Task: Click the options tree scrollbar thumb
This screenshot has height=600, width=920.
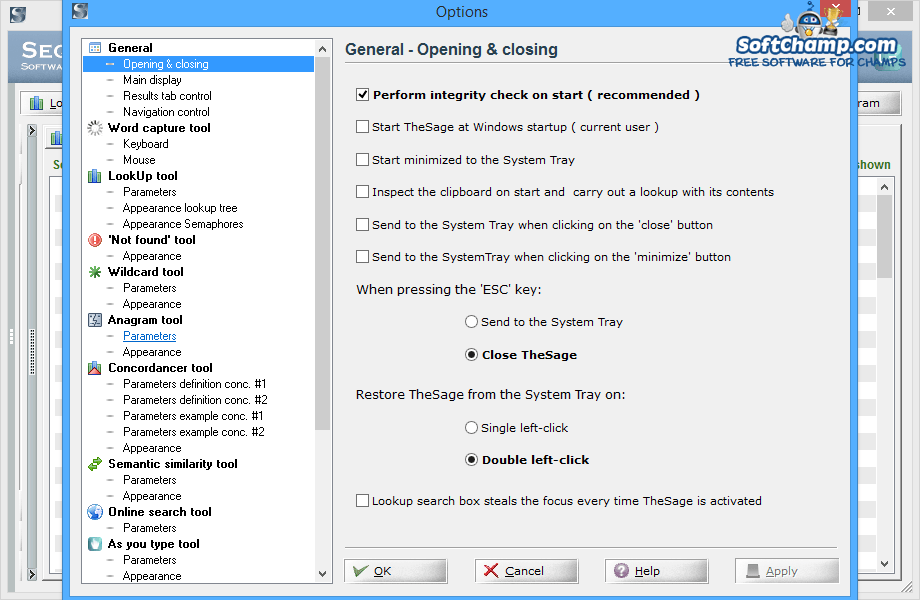Action: click(x=322, y=243)
